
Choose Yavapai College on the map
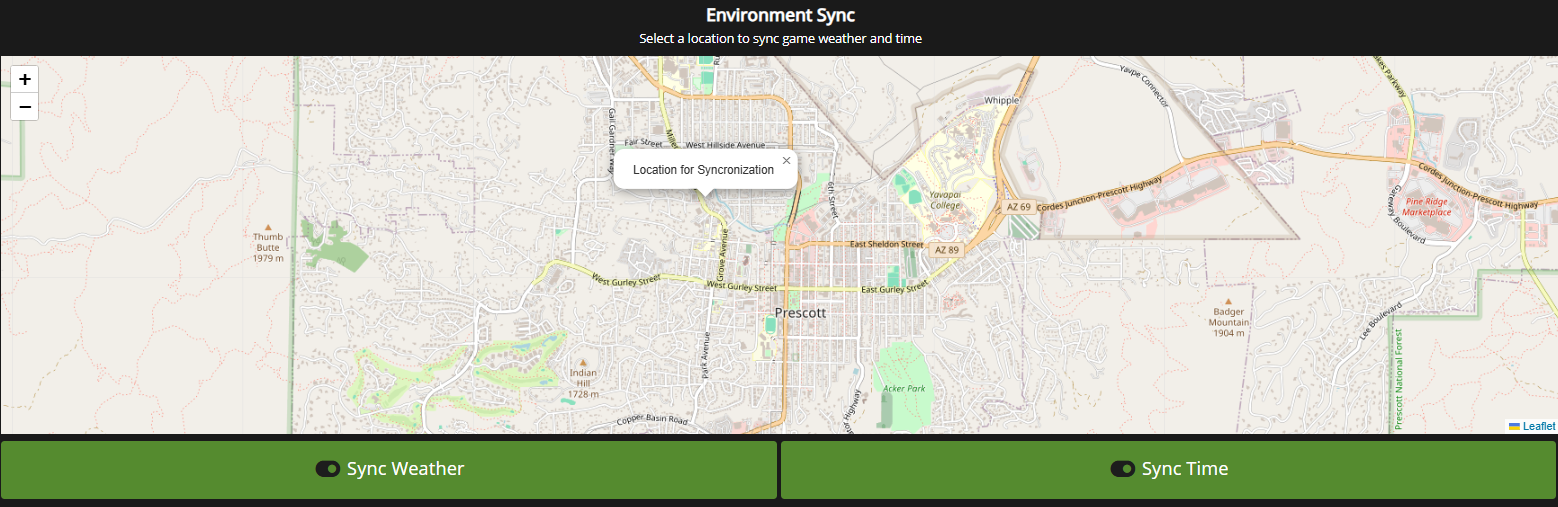[944, 199]
